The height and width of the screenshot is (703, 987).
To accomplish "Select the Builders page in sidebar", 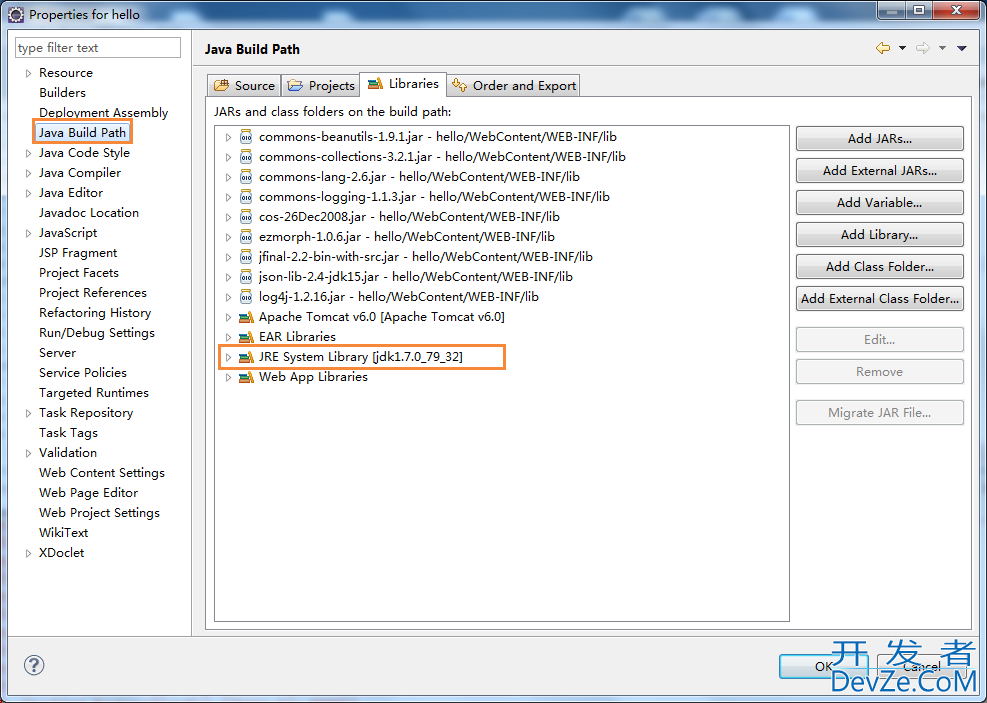I will 62,93.
